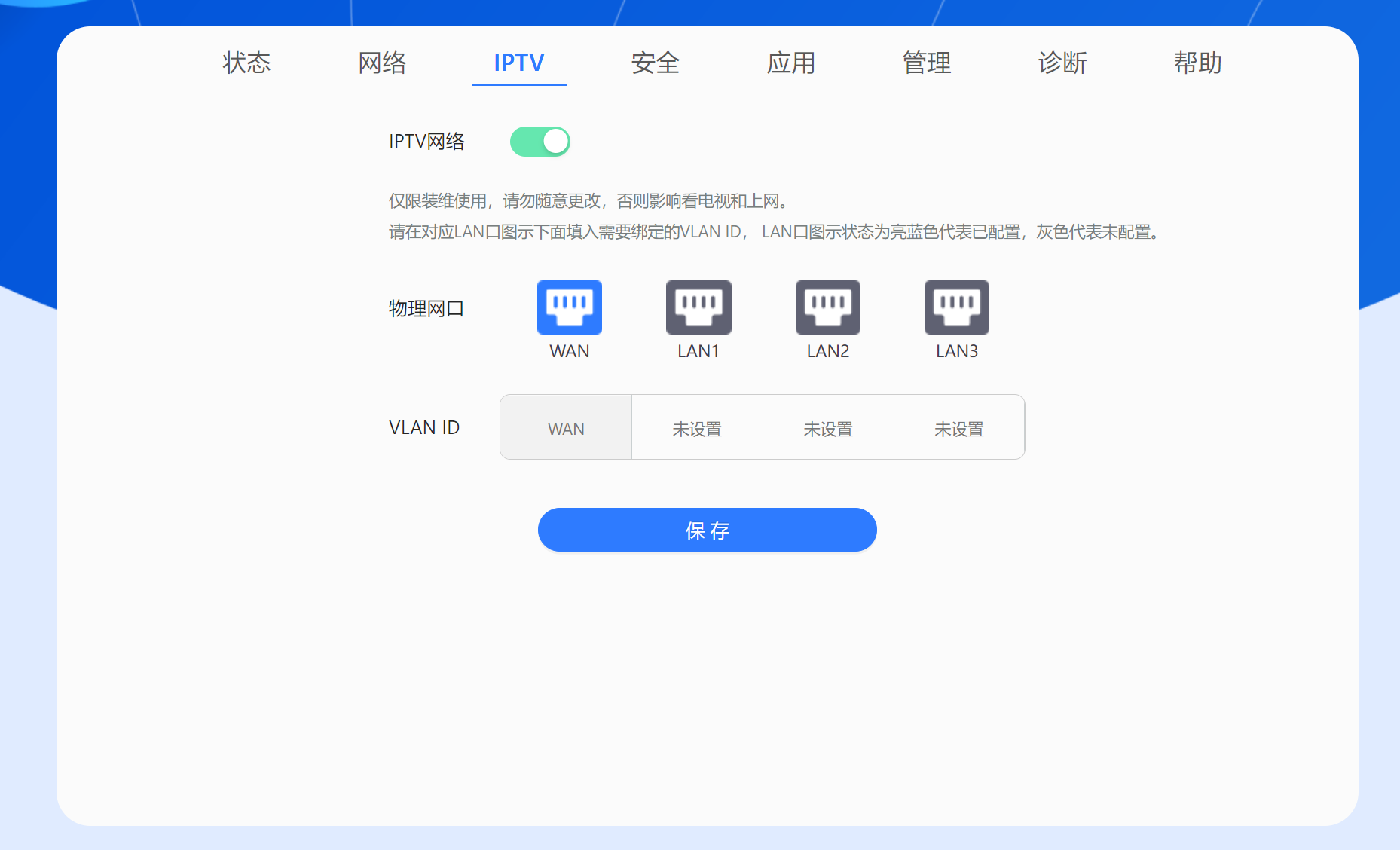Viewport: 1400px width, 850px height.
Task: Open the 安全 tab
Action: click(656, 63)
